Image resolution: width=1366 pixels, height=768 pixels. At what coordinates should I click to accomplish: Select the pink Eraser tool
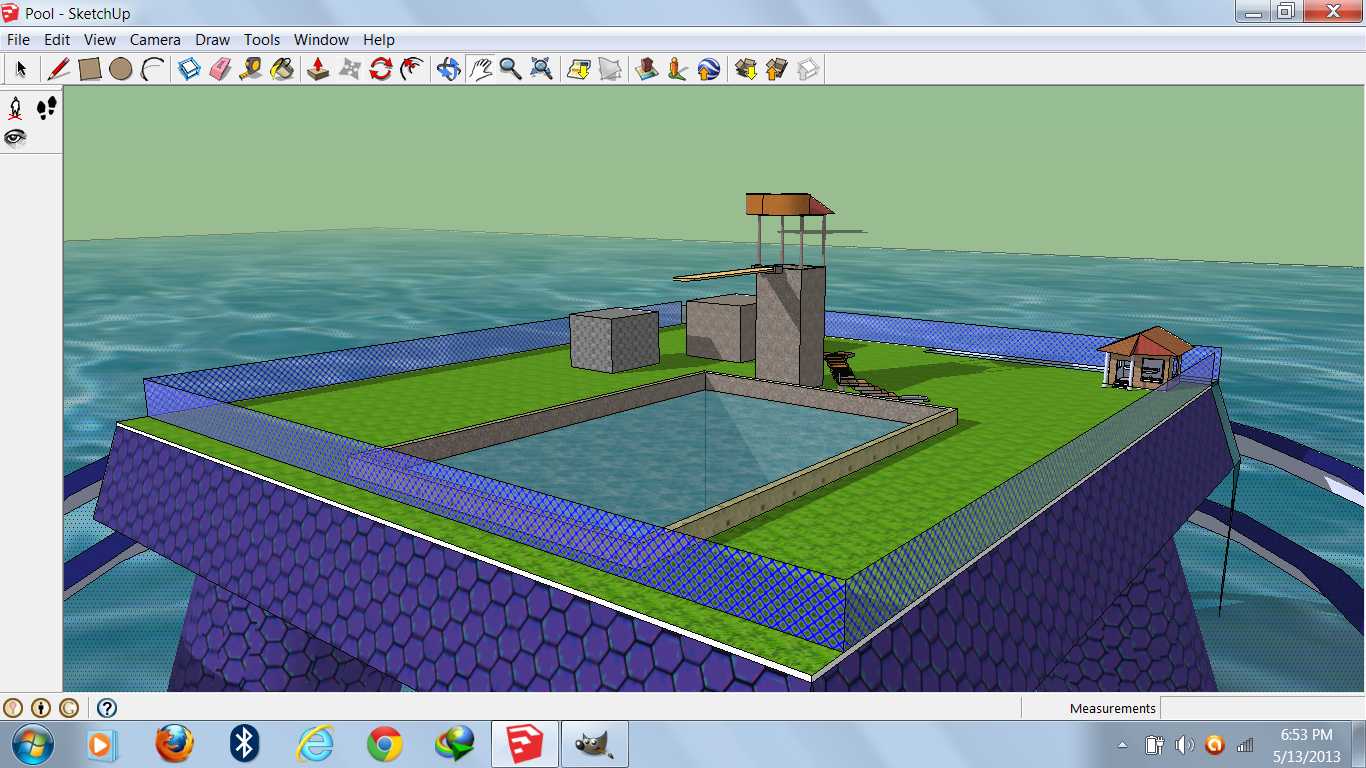tap(220, 69)
